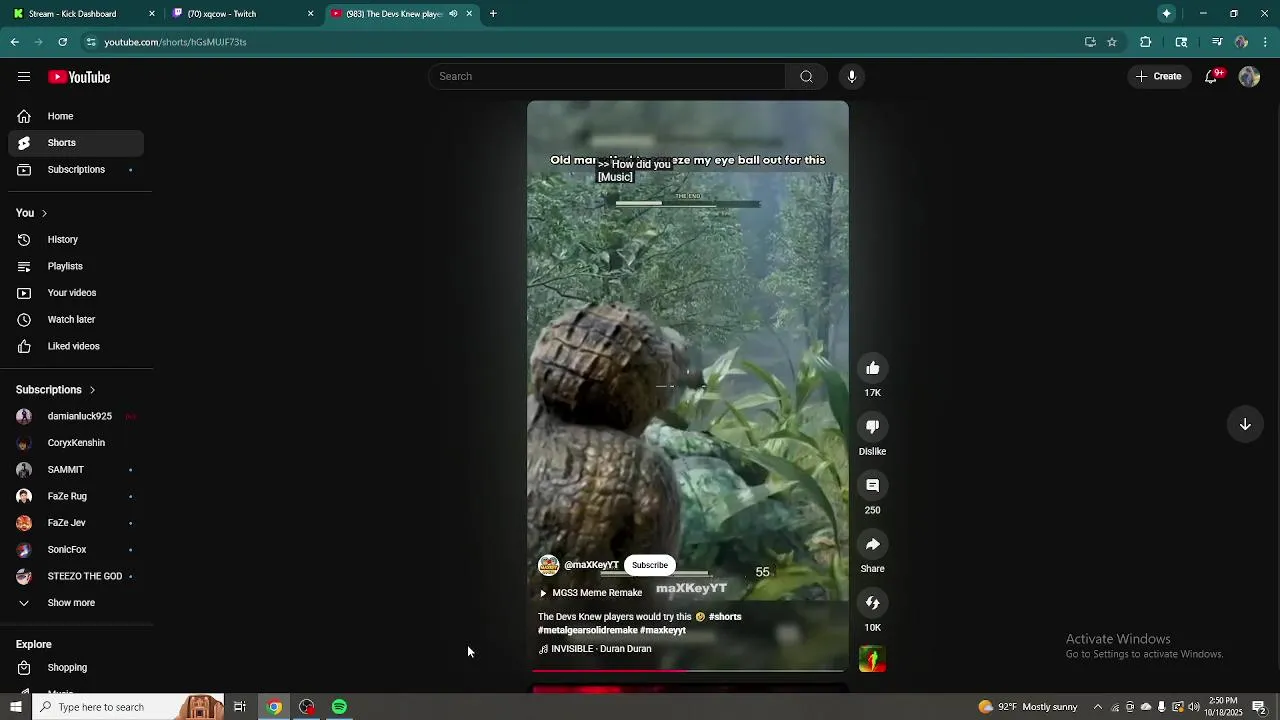Open the sound thumbnail below Remix
The width and height of the screenshot is (1280, 720).
click(872, 659)
